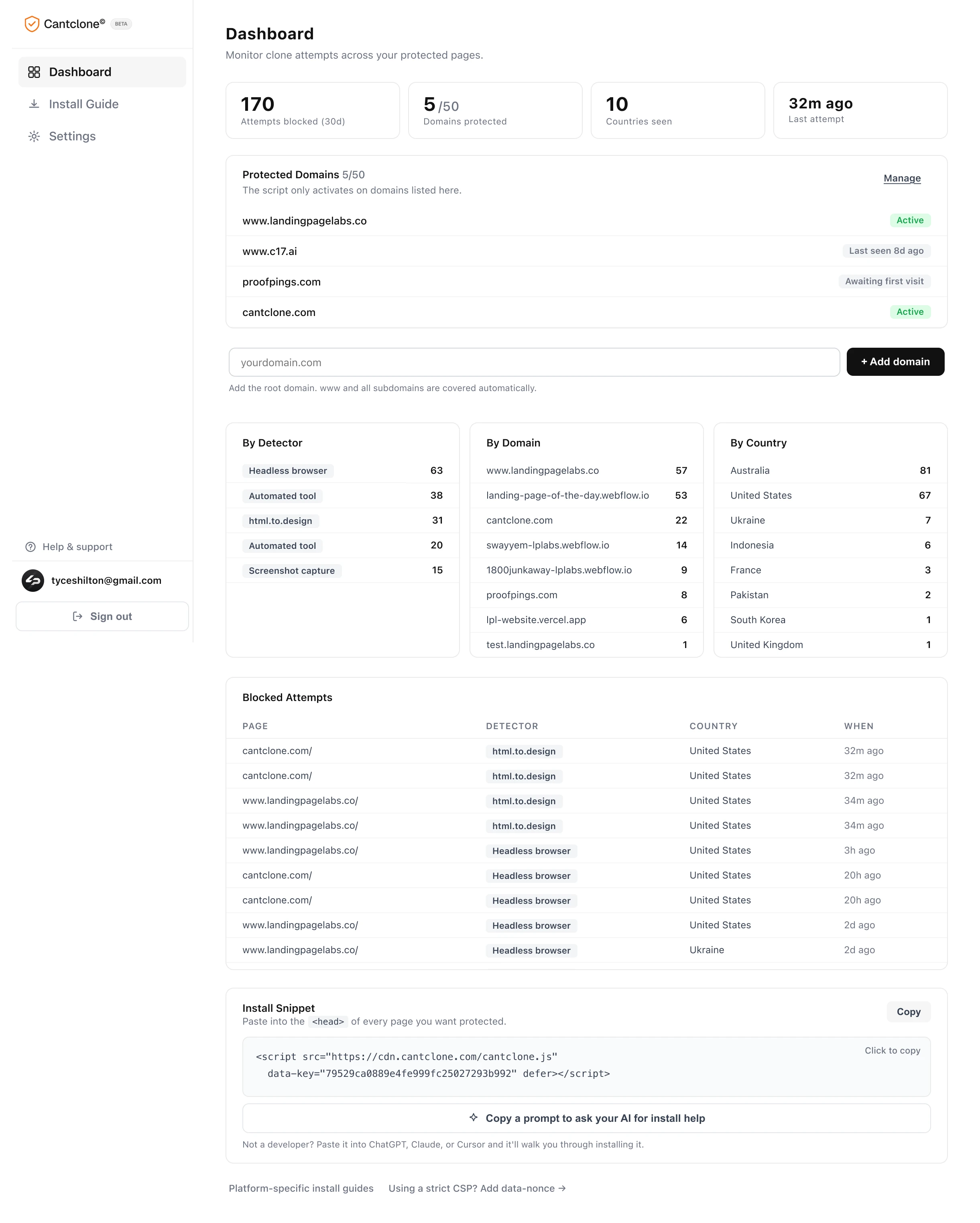Select the www.c17.ai domain row
This screenshot has height=1223, width=980.
586,251
